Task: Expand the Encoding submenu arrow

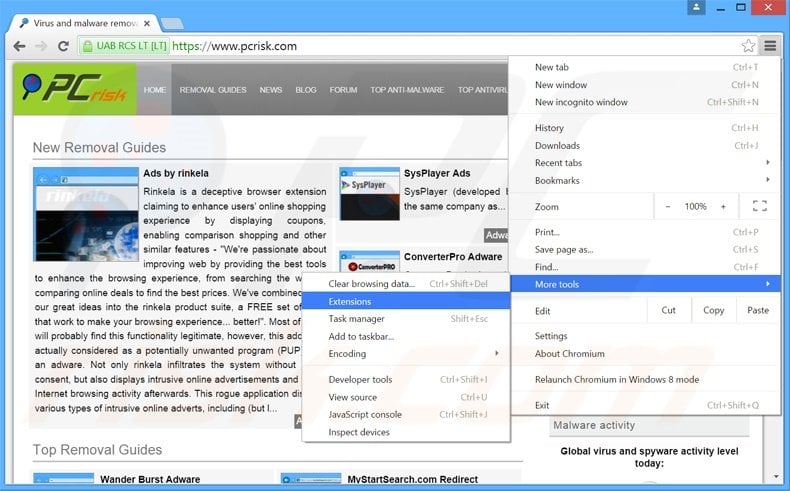Action: pyautogui.click(x=497, y=354)
